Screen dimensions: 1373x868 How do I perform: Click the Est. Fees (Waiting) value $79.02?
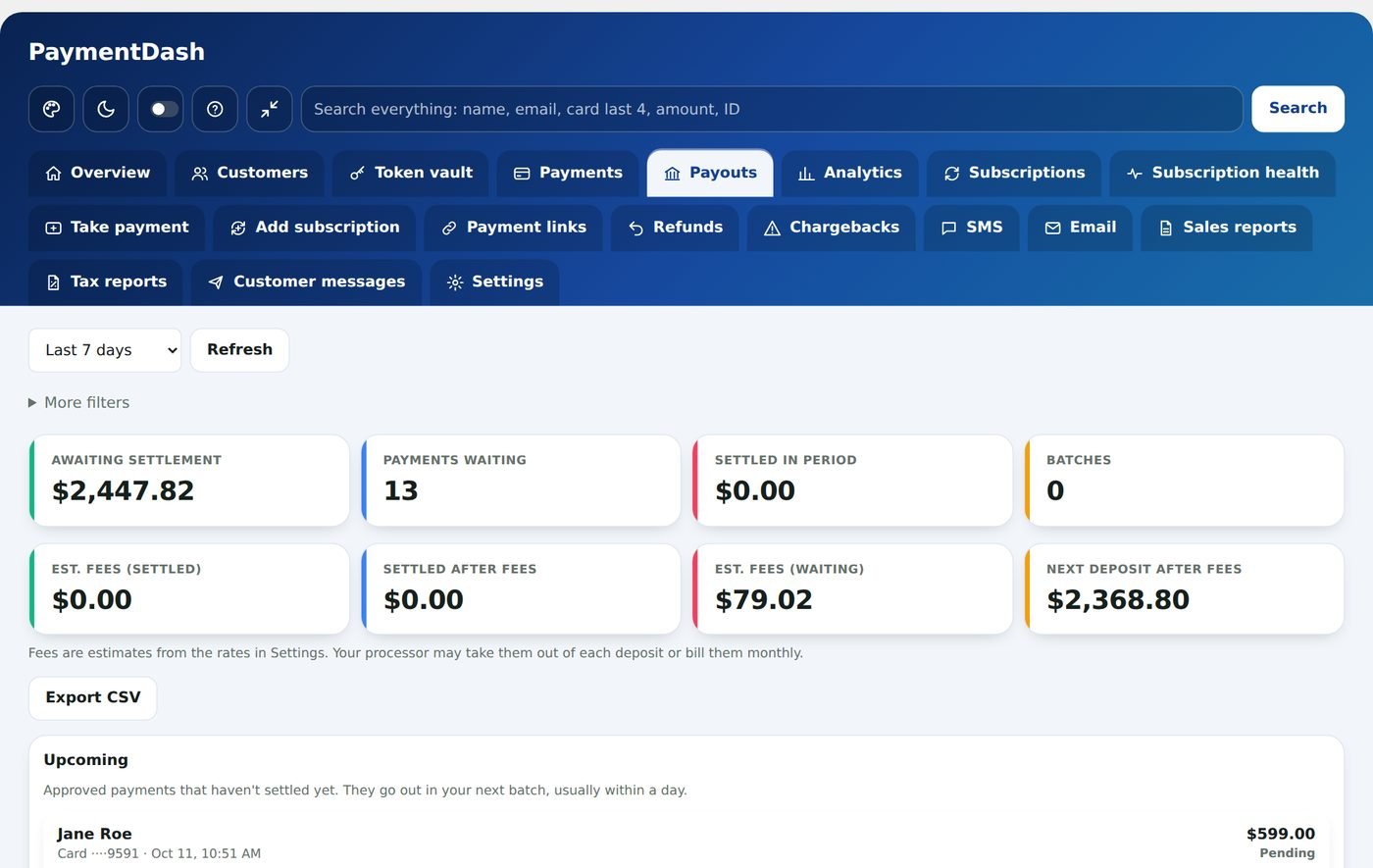(x=764, y=600)
